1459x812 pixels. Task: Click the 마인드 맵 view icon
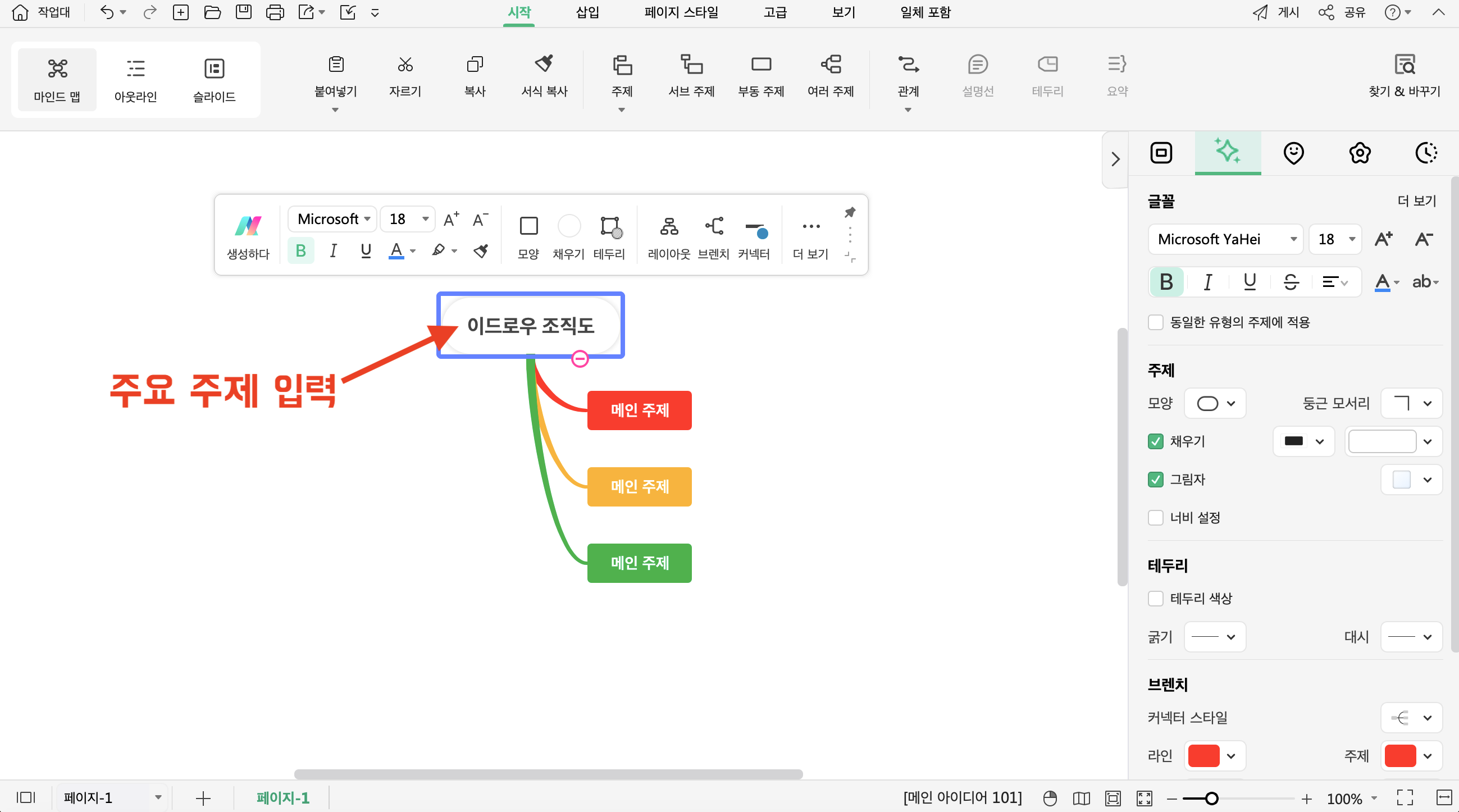[56, 79]
